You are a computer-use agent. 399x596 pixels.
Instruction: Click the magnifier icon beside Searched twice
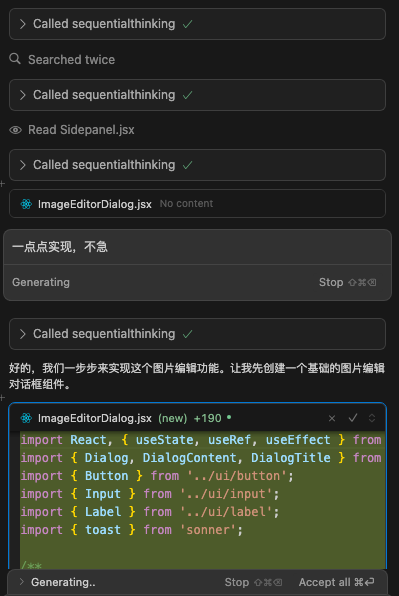pyautogui.click(x=15, y=59)
